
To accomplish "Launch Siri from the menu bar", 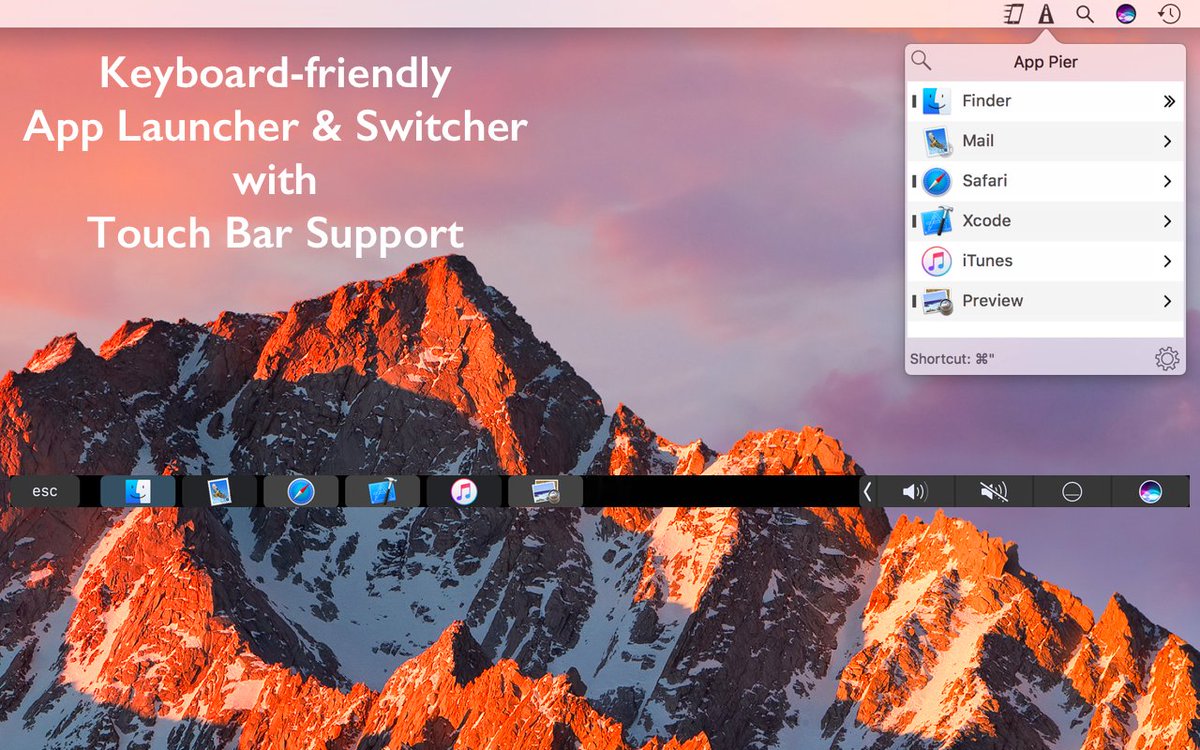I will pos(1126,14).
